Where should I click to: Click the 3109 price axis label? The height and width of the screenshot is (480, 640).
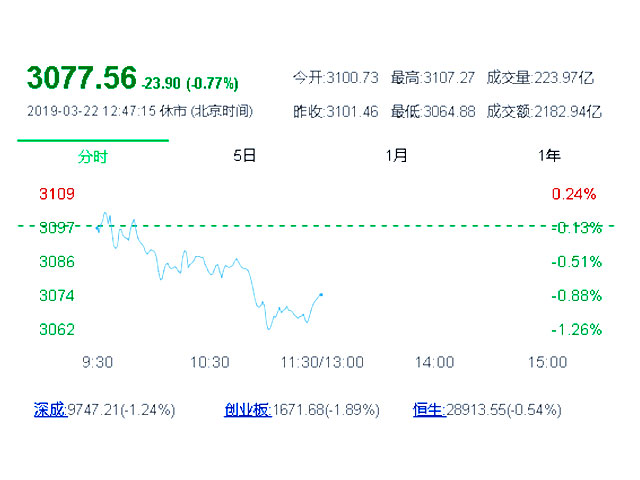[x=57, y=193]
